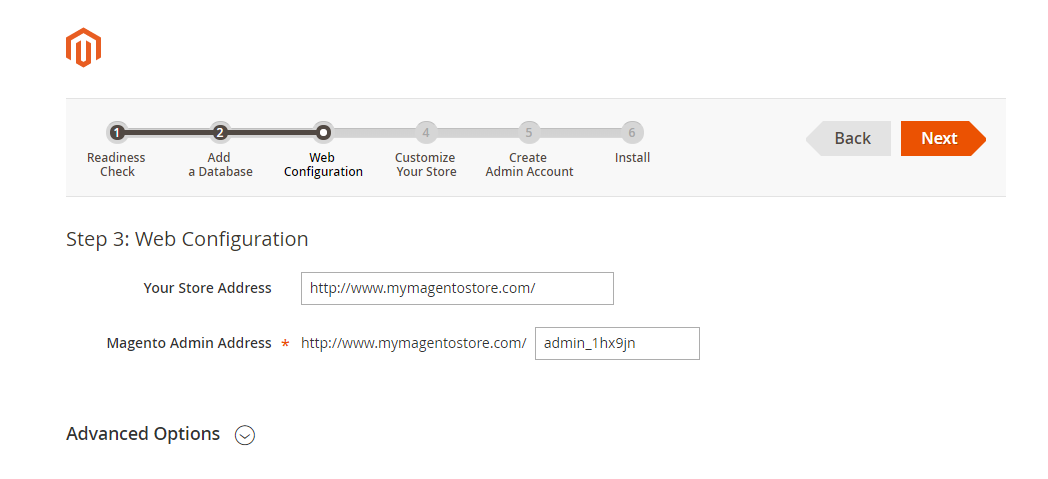
Task: Click the step 4 circle marker
Action: click(426, 132)
